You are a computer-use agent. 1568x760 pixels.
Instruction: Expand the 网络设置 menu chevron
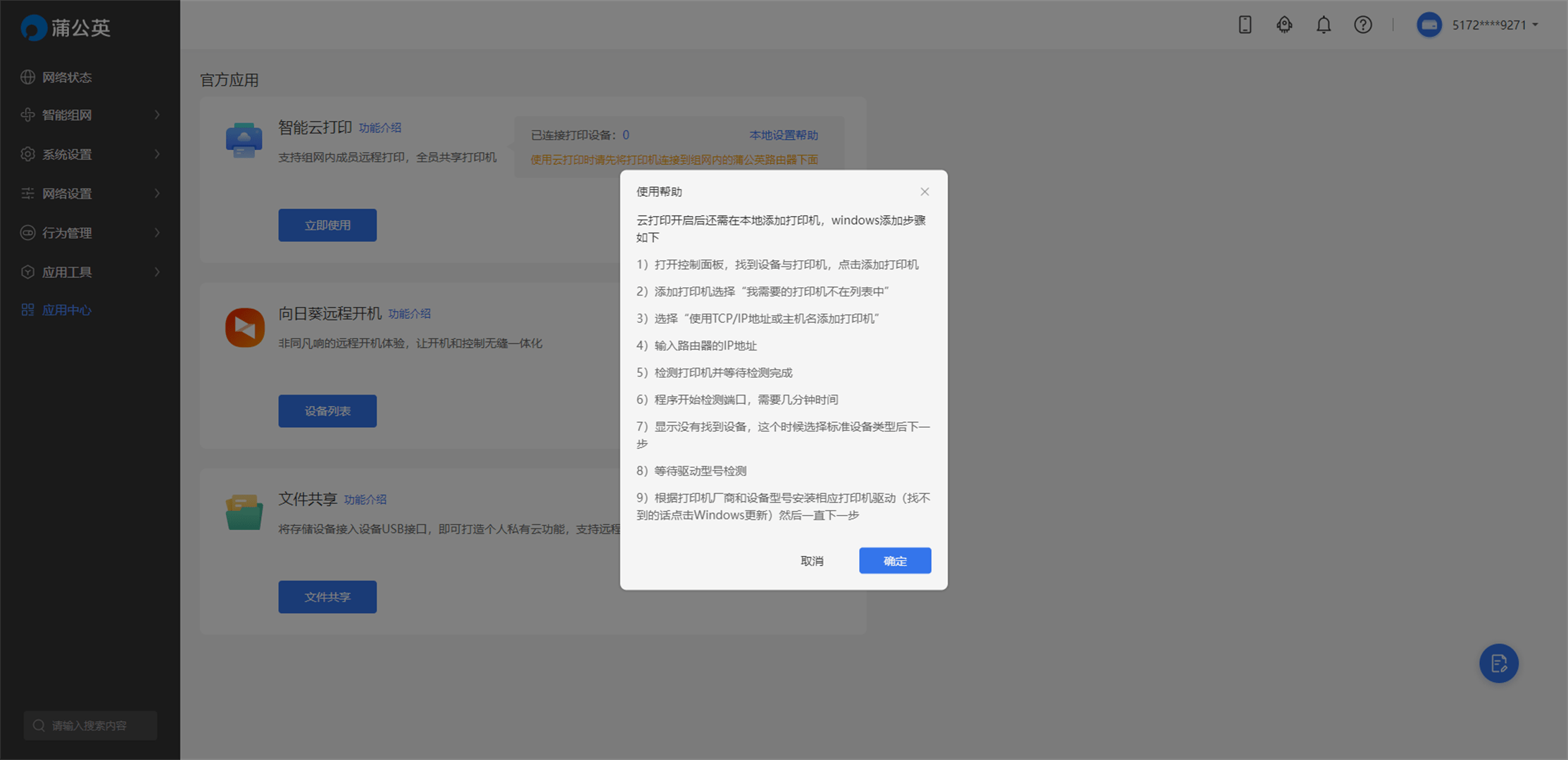coord(157,194)
